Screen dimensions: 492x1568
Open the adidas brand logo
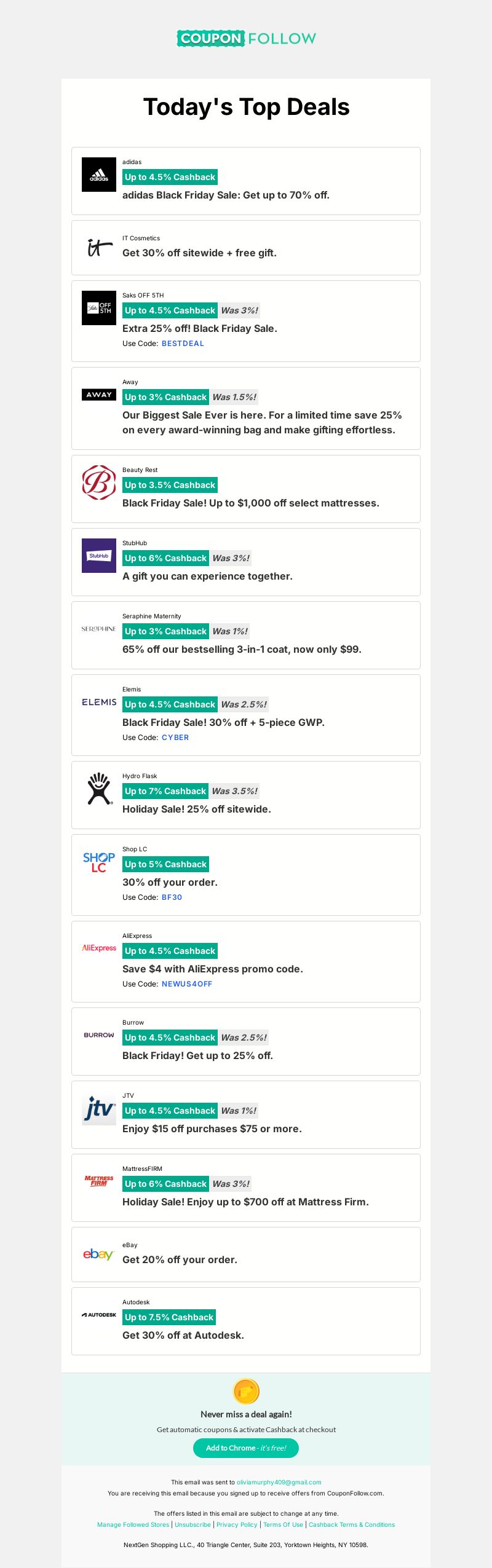pos(99,175)
